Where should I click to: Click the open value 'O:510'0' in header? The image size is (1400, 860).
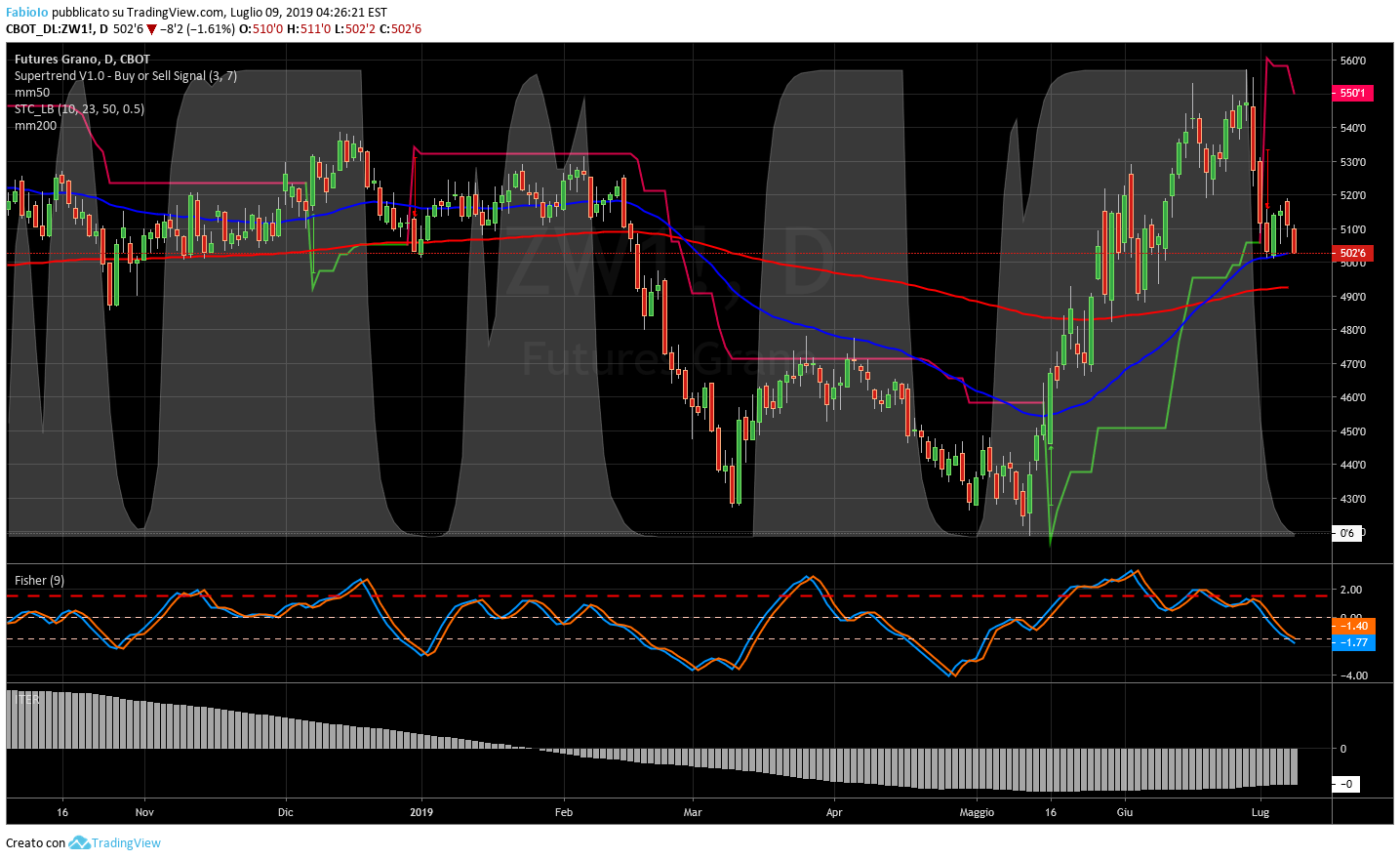(x=260, y=29)
